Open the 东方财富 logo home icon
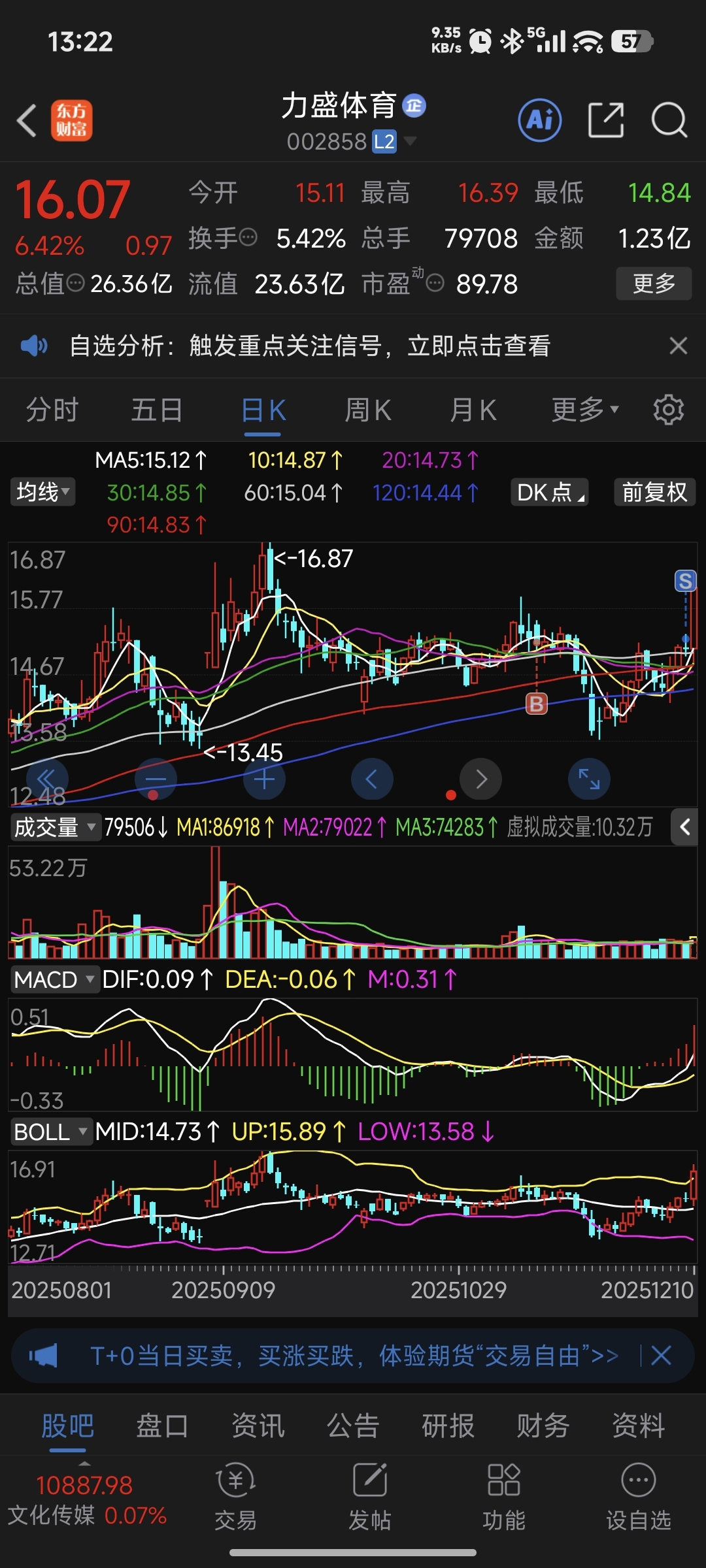This screenshot has width=706, height=1568. click(72, 121)
